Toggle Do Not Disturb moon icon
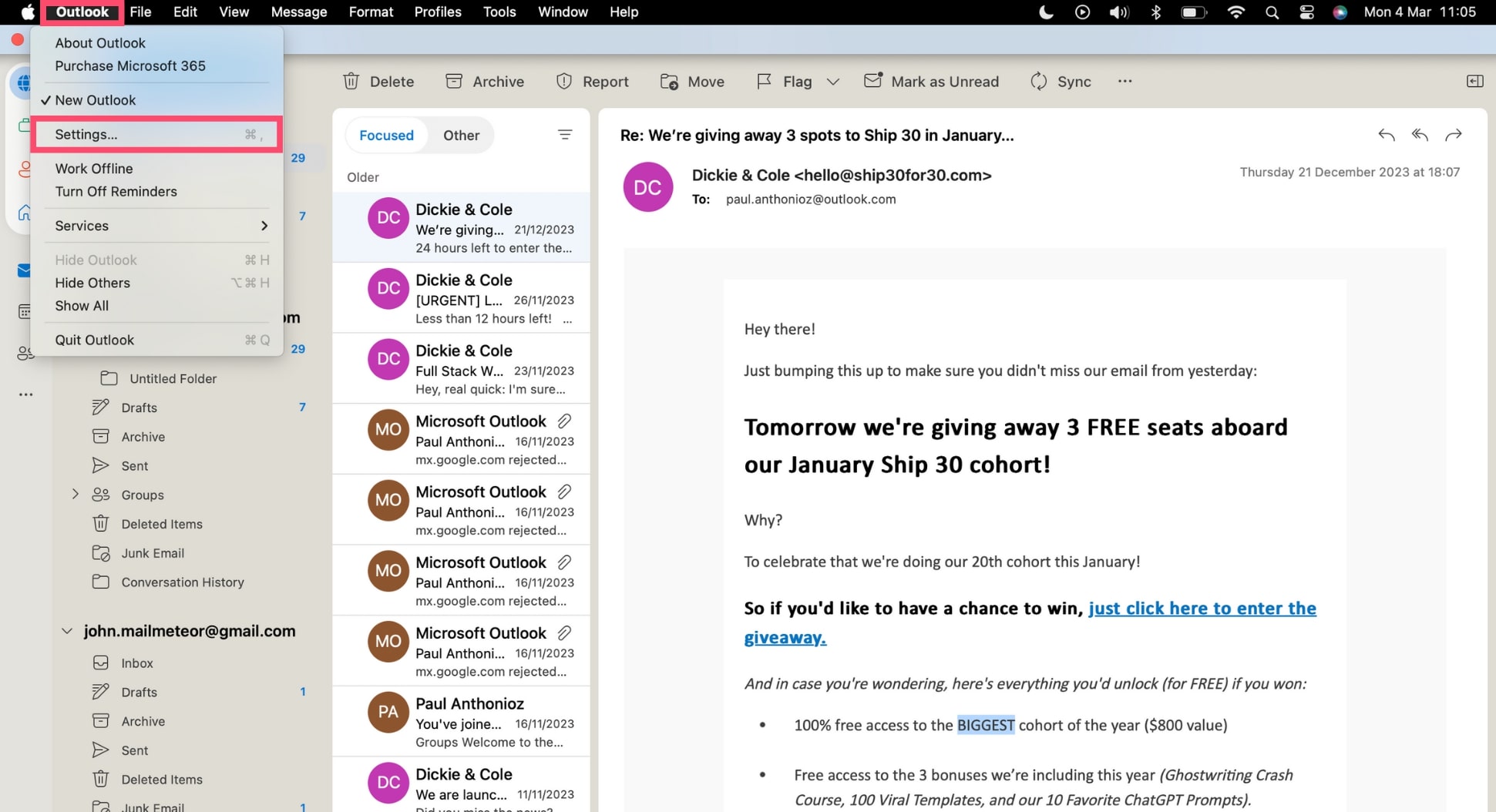The height and width of the screenshot is (812, 1496). click(x=1046, y=12)
